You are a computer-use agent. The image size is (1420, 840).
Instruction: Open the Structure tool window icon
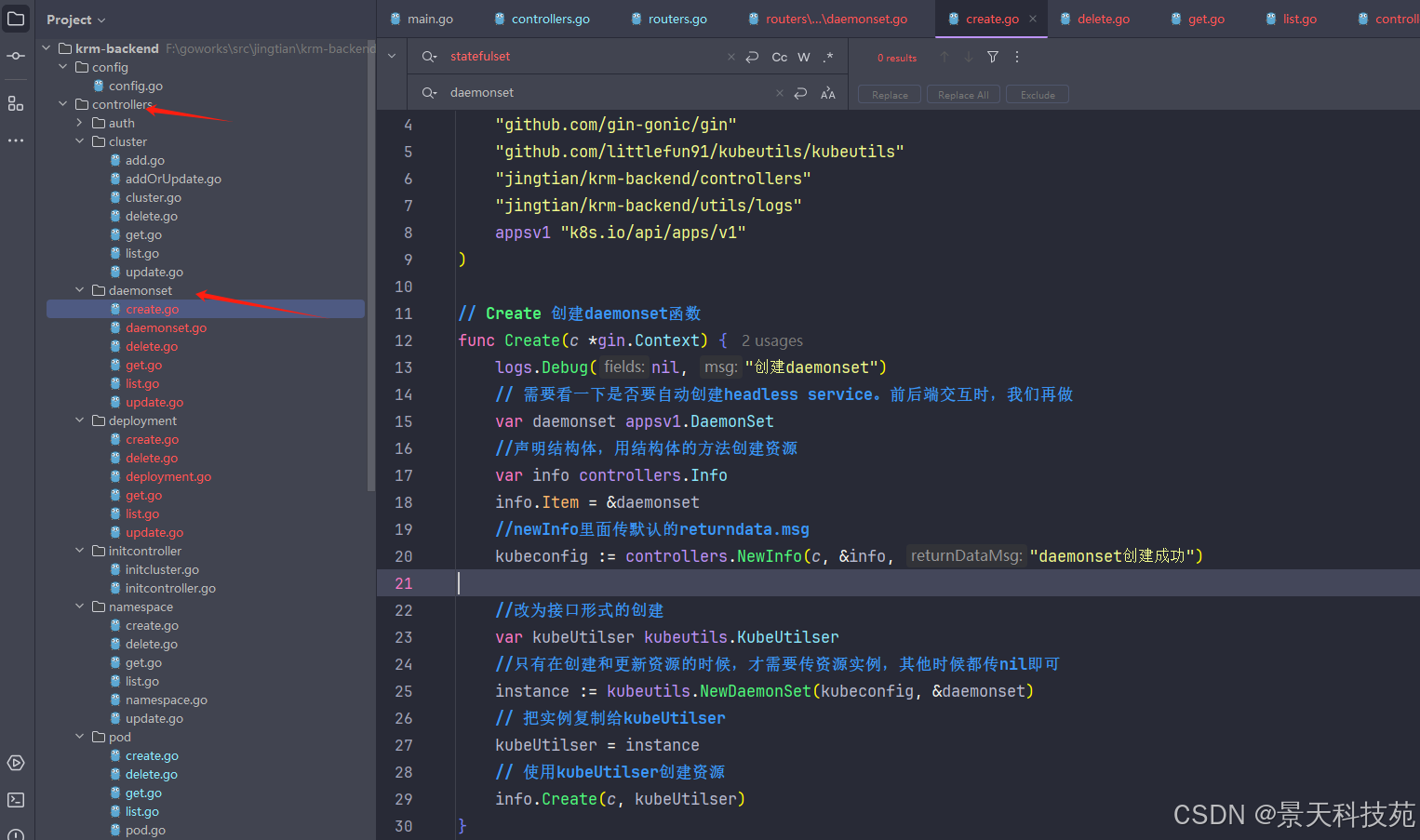[x=16, y=103]
